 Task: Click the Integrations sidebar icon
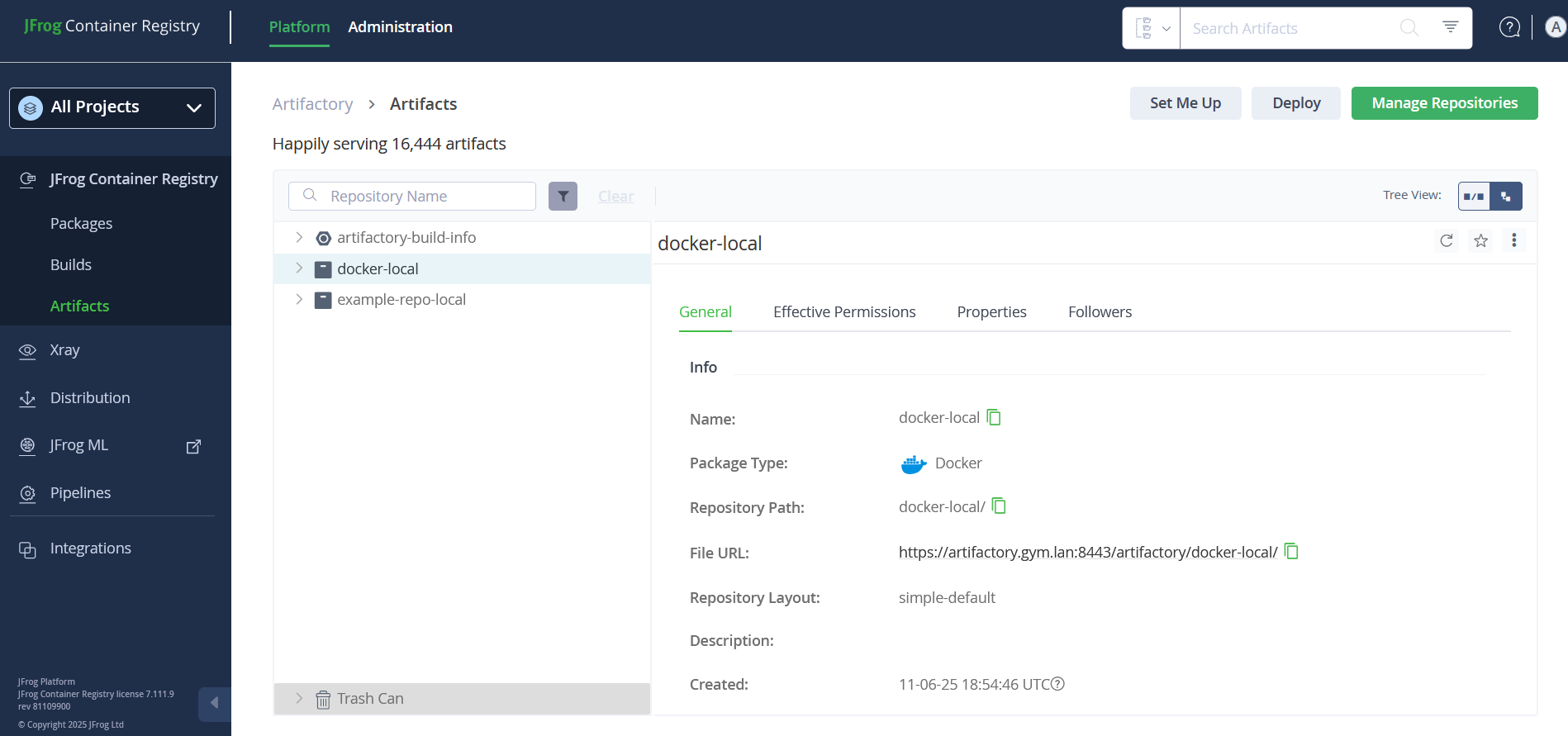pos(27,549)
